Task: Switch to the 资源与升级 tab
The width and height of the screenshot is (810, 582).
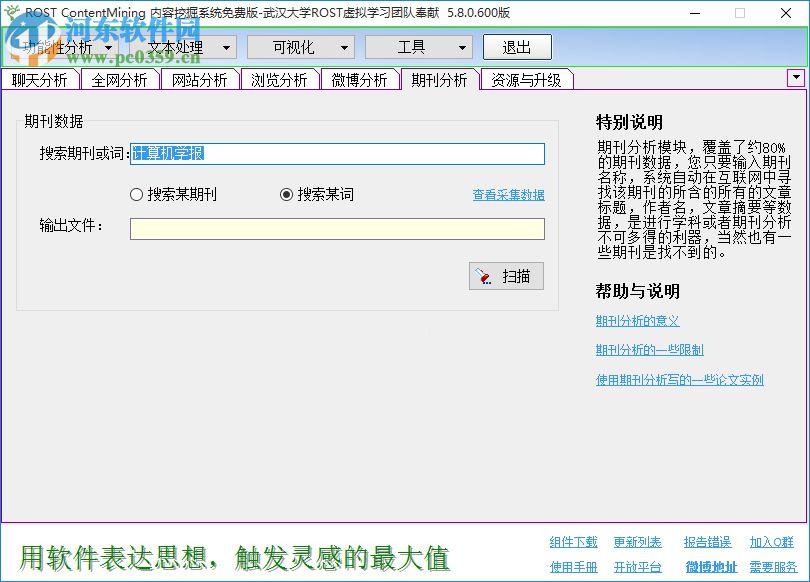Action: (x=525, y=78)
